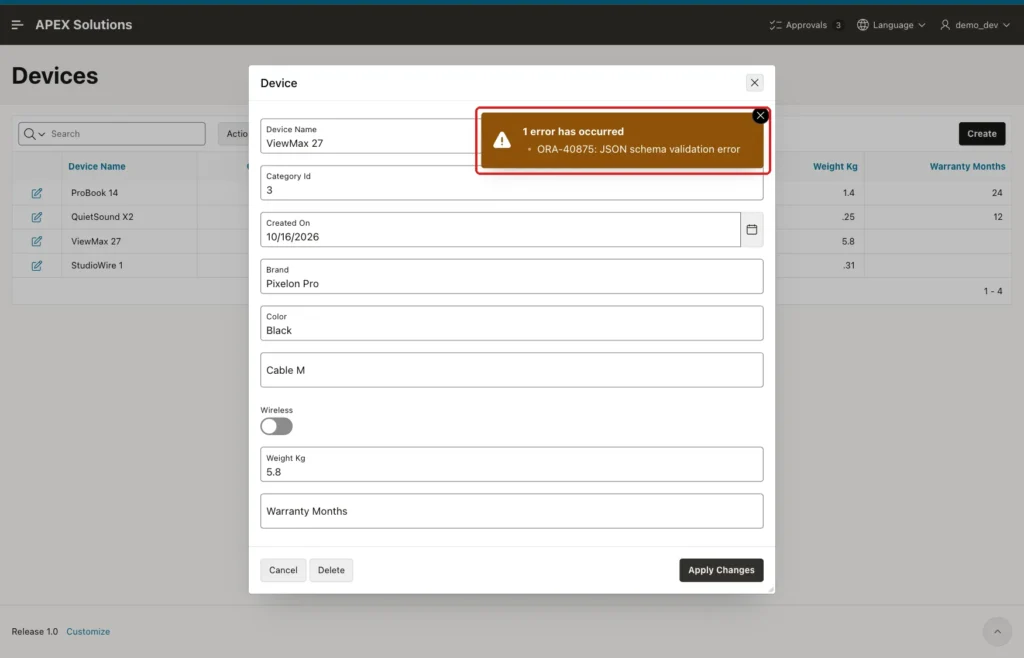Click the Approvals count badge 3
Image resolution: width=1024 pixels, height=658 pixels.
[838, 25]
